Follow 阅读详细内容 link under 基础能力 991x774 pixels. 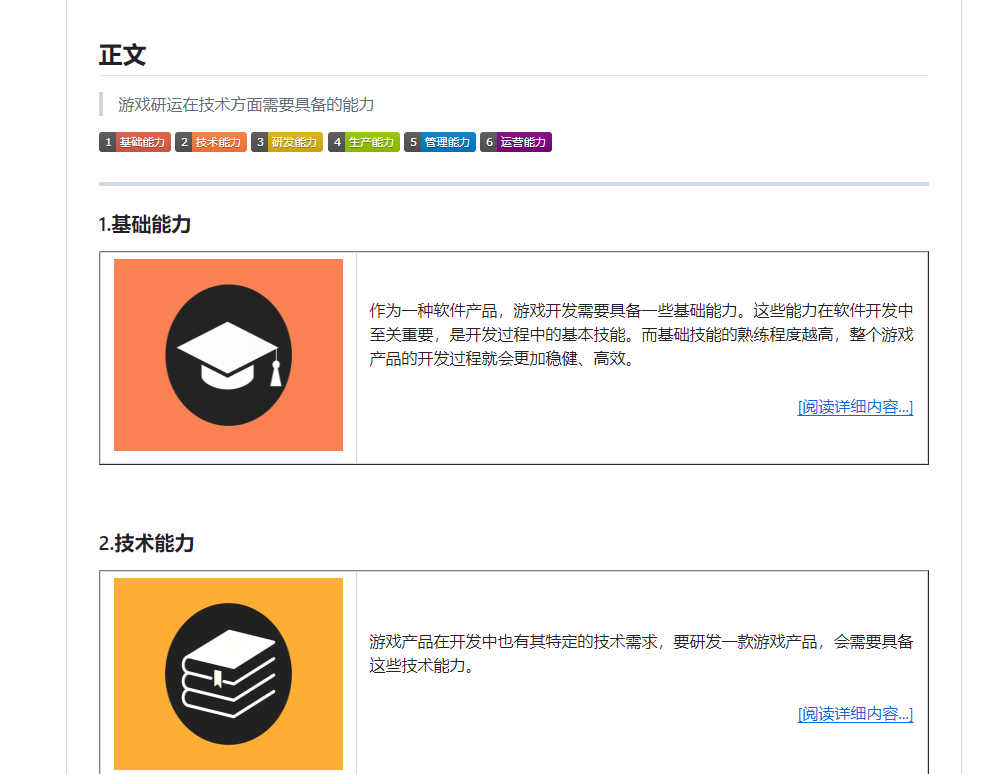point(855,407)
